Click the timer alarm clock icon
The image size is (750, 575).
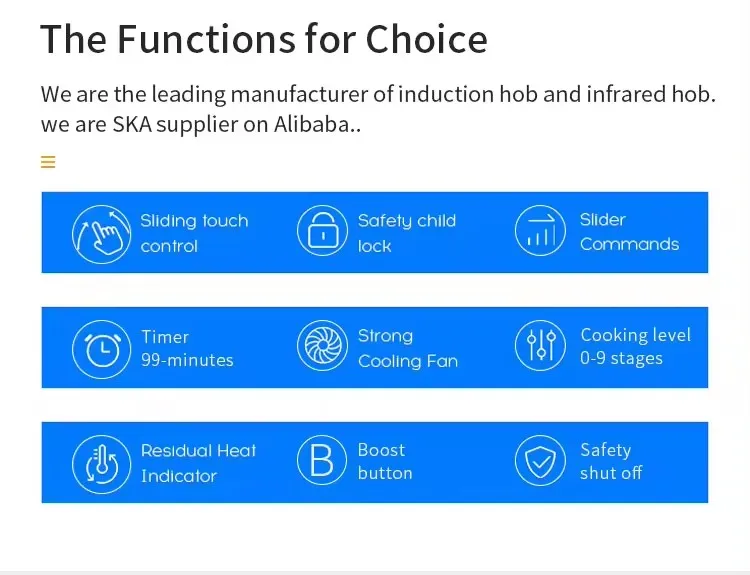(x=102, y=348)
